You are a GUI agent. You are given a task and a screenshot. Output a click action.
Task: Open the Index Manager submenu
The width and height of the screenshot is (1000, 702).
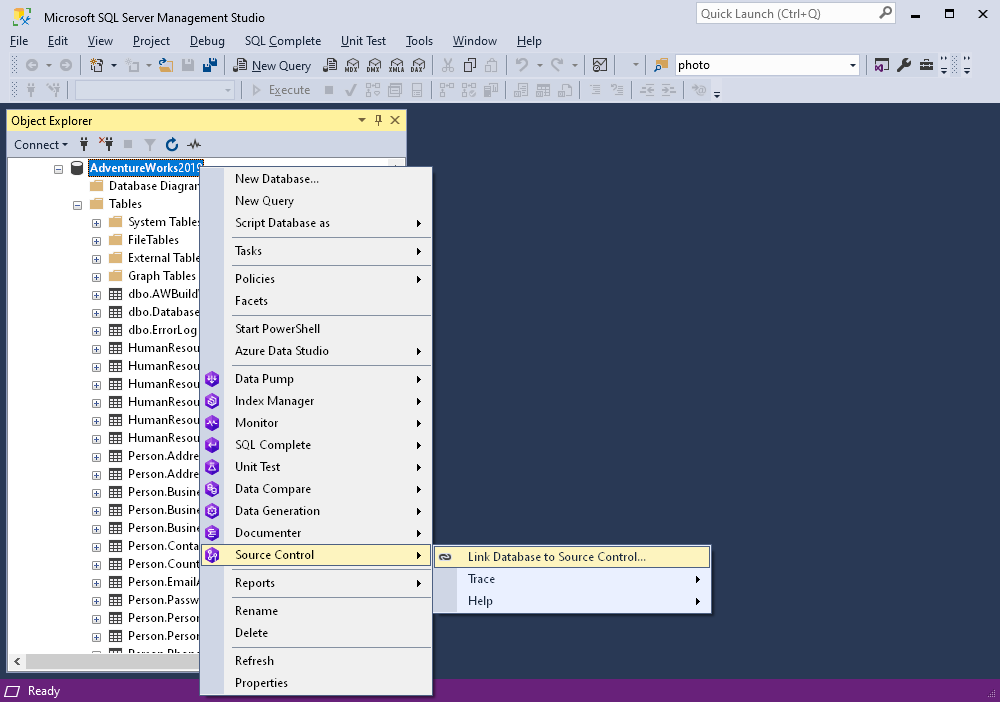pyautogui.click(x=316, y=400)
